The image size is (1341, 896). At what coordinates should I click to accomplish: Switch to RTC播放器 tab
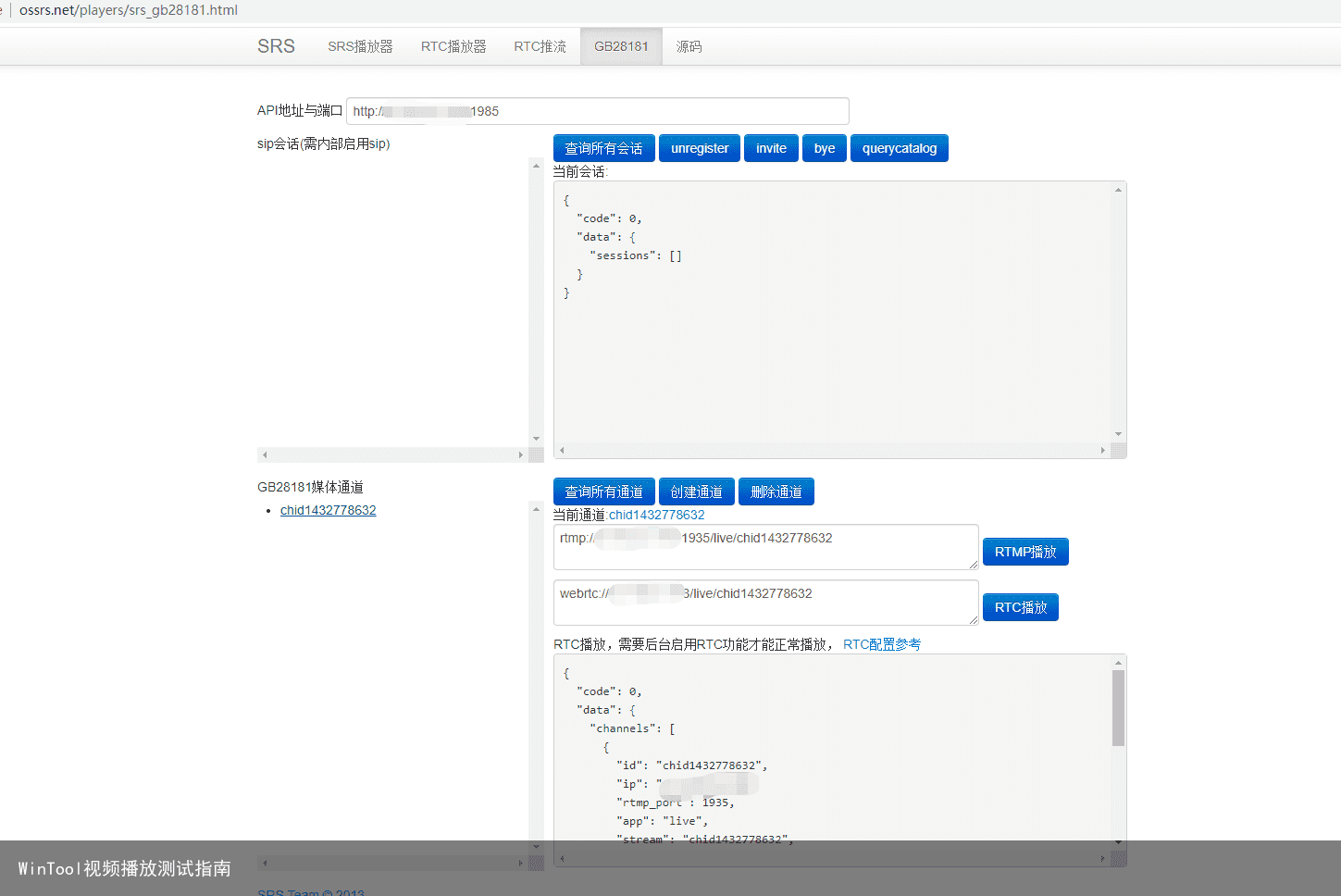453,46
